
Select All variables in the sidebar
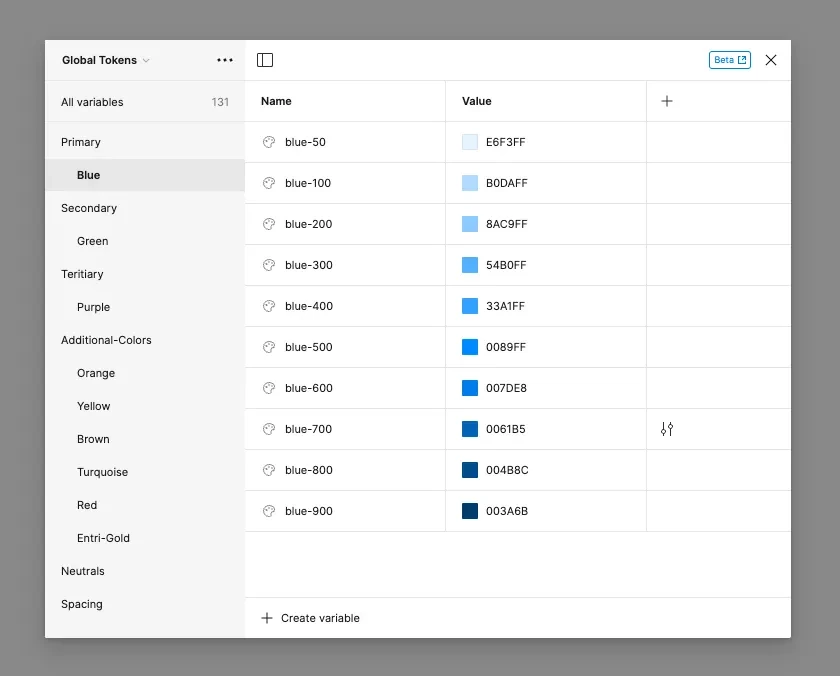[x=145, y=102]
